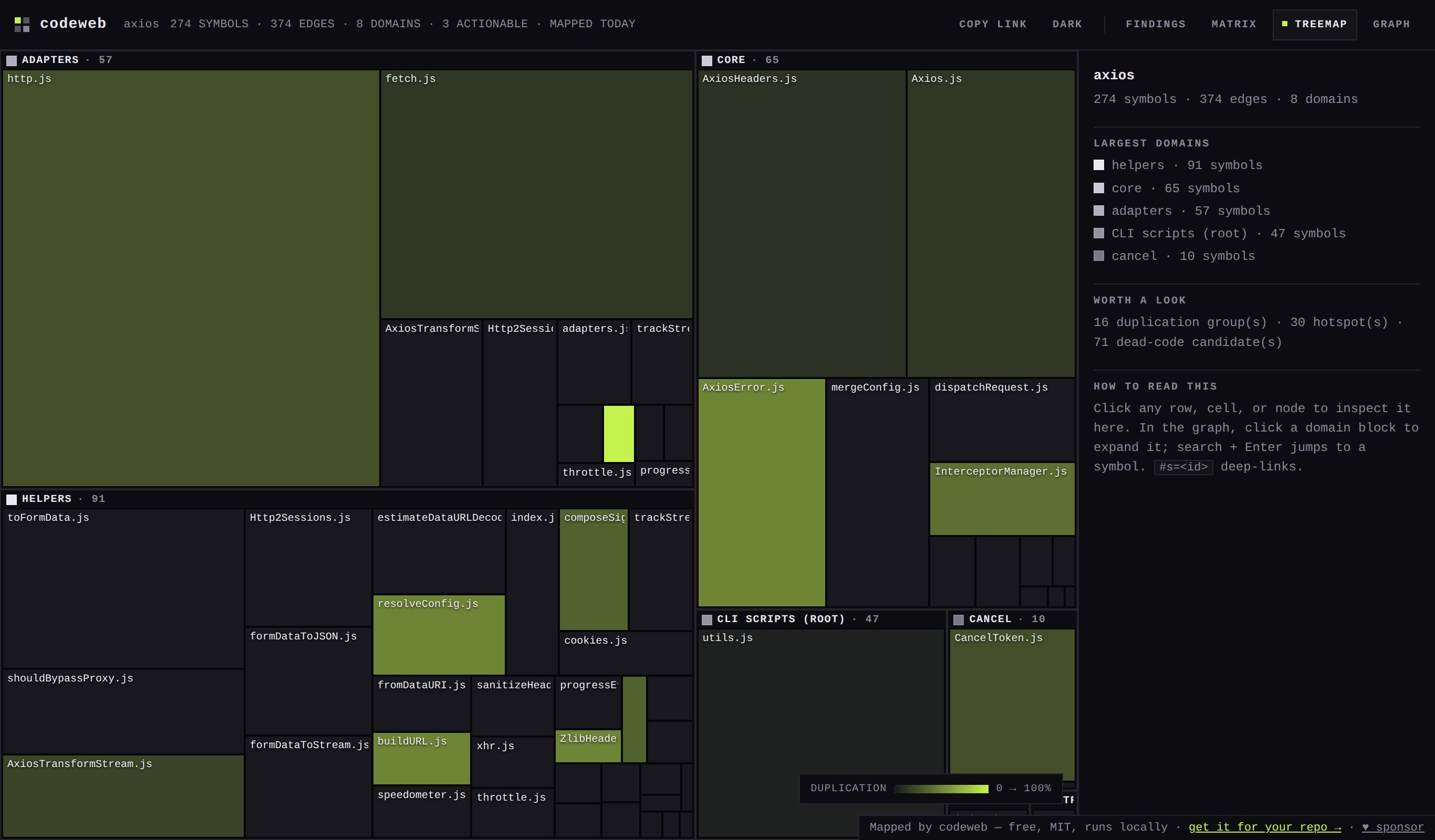Click the codeweb logo icon
Image resolution: width=1435 pixels, height=840 pixels.
click(22, 25)
